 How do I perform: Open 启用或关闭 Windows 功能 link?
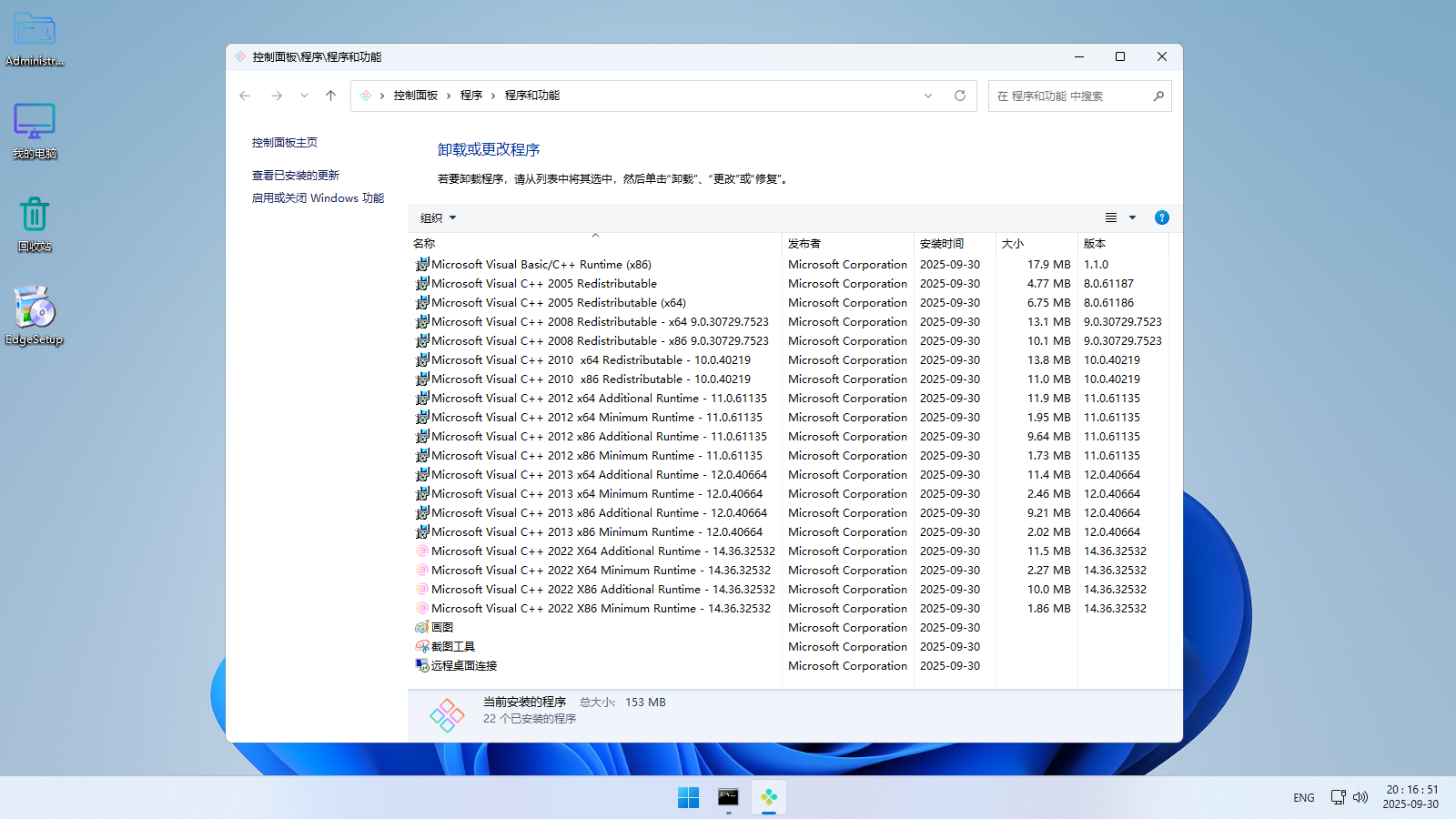coord(318,198)
